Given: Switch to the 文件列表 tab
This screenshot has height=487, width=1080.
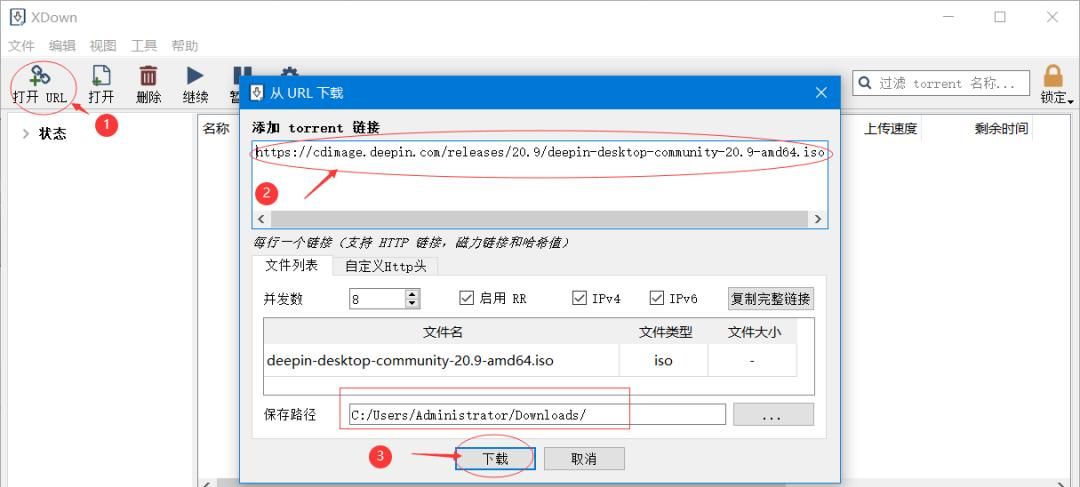Looking at the screenshot, I should pos(292,265).
